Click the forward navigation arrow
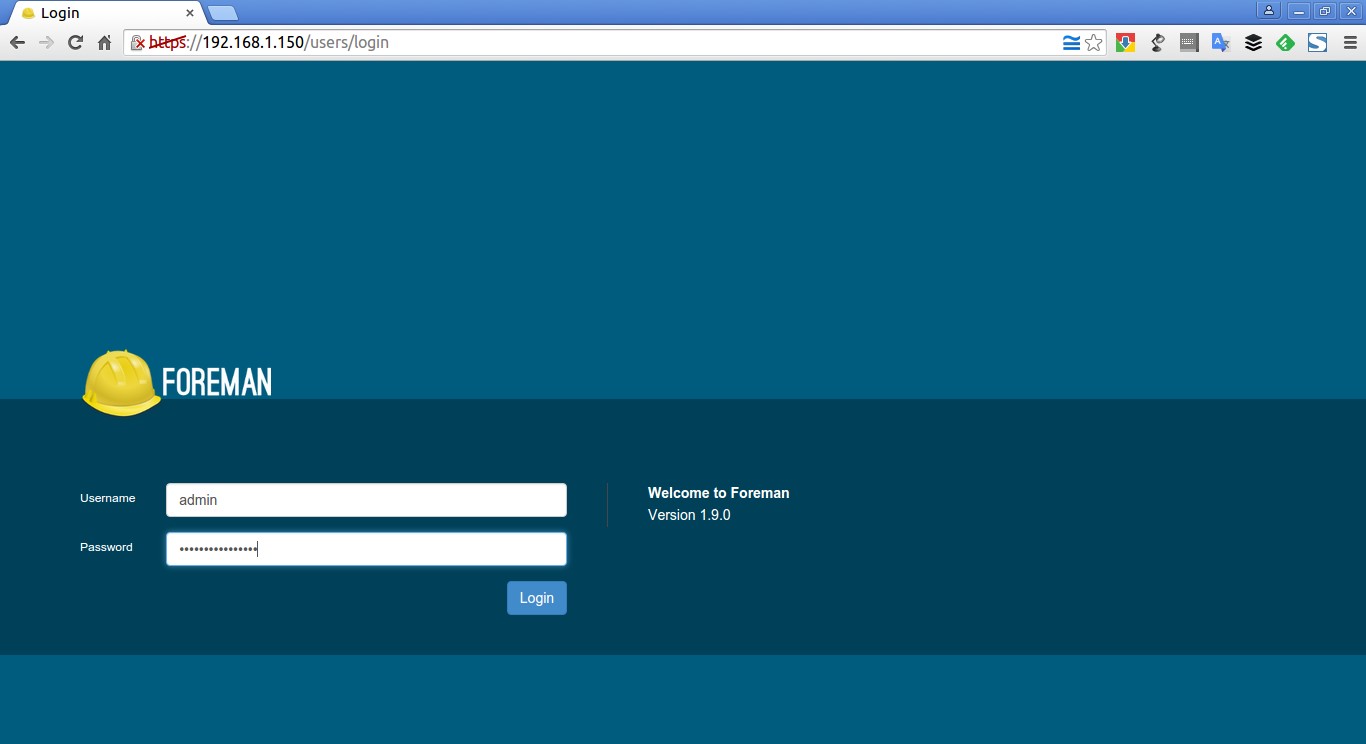The width and height of the screenshot is (1366, 744). click(x=45, y=42)
